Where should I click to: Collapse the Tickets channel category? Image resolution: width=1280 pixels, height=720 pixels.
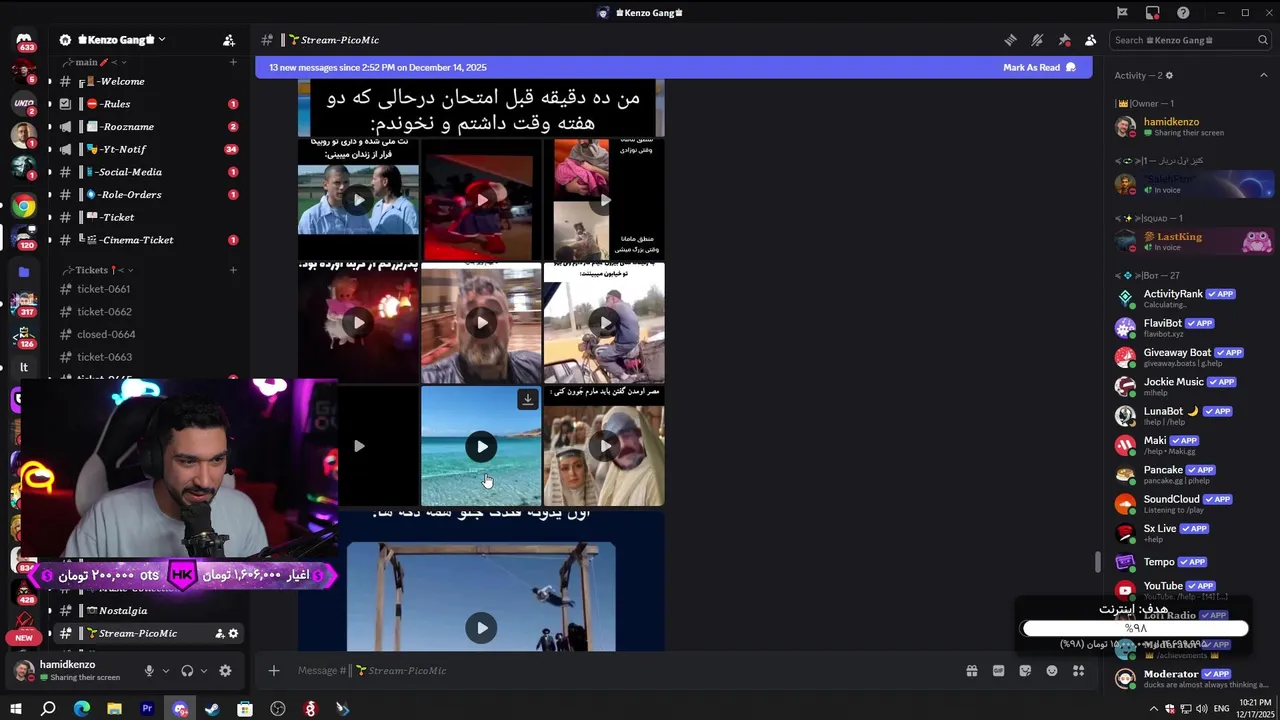(x=97, y=270)
